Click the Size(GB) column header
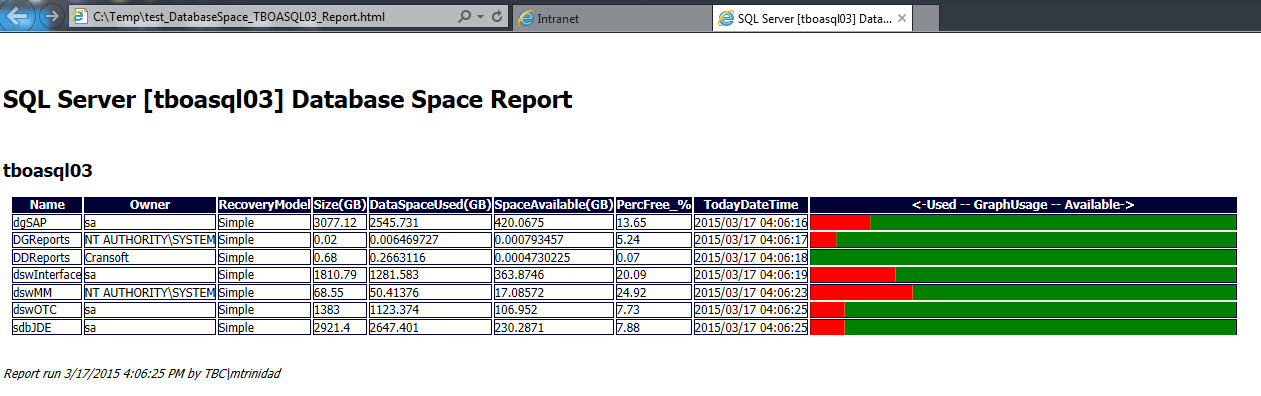This screenshot has height=396, width=1261. click(340, 205)
